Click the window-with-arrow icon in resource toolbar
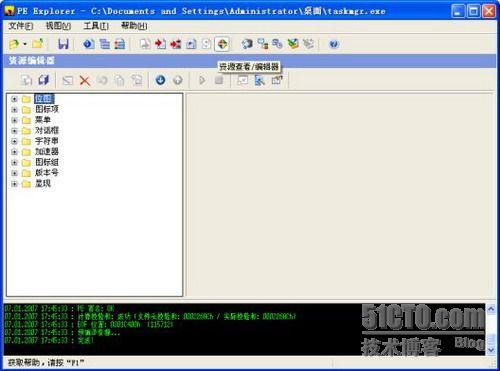 coord(277,80)
